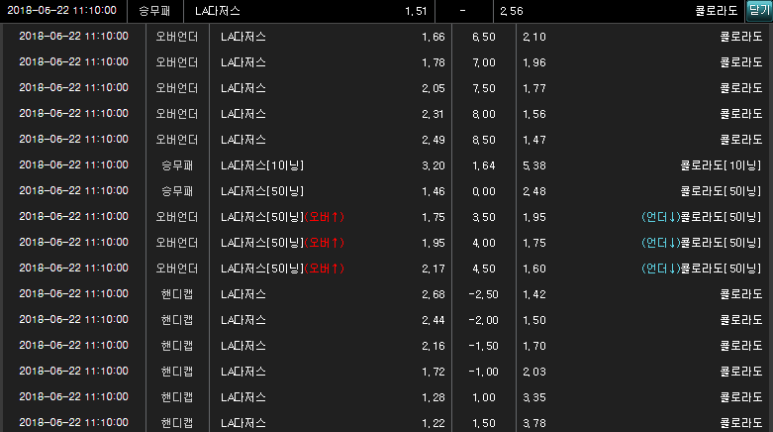
Task: Click the 핸디캡 label in the -2.50 row
Action: coord(177,294)
